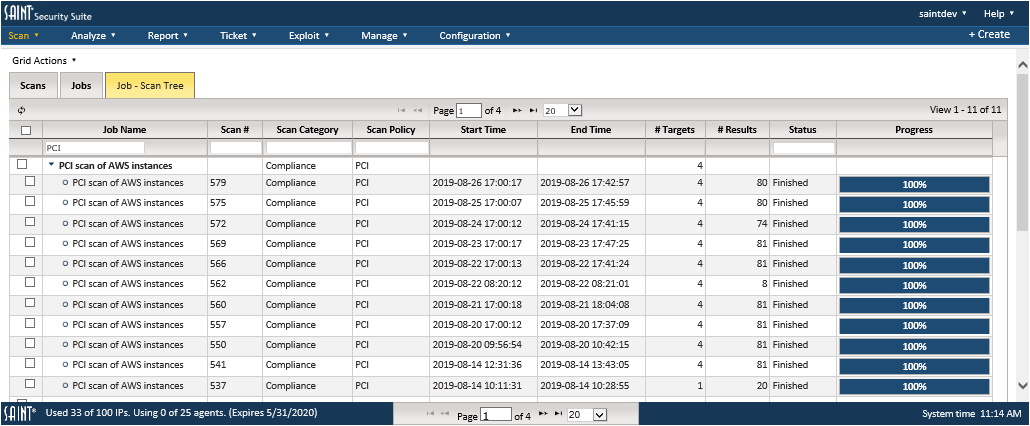Check the box for scan 575
This screenshot has height=426, width=1030.
(x=30, y=202)
